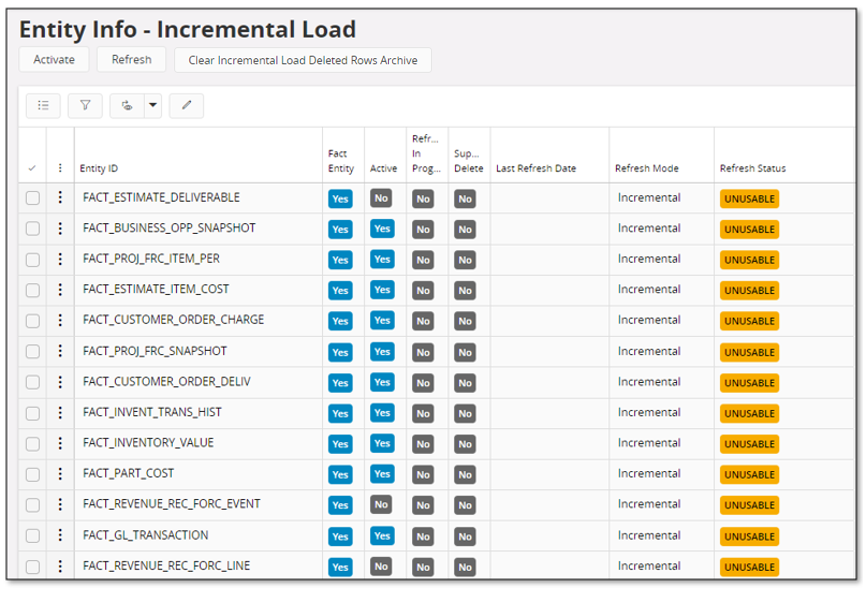This screenshot has height=589, width=863.
Task: Expand the dropdown next to the export icon
Action: [x=152, y=105]
